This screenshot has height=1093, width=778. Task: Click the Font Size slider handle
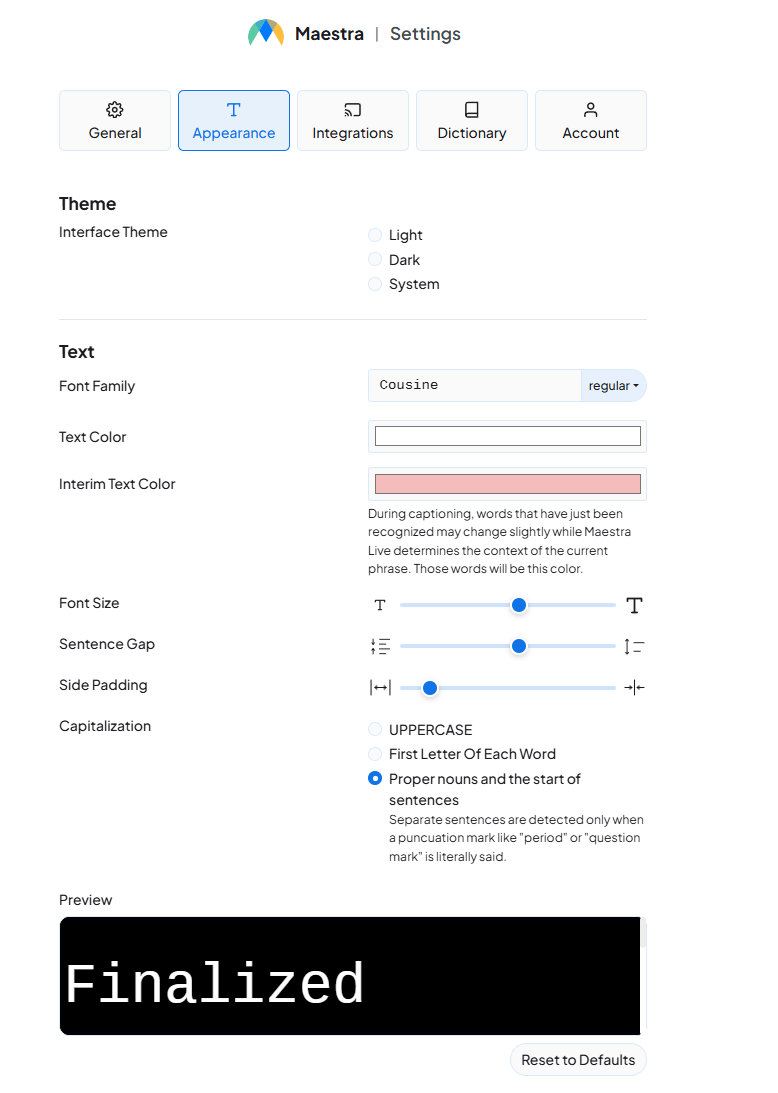(x=519, y=605)
